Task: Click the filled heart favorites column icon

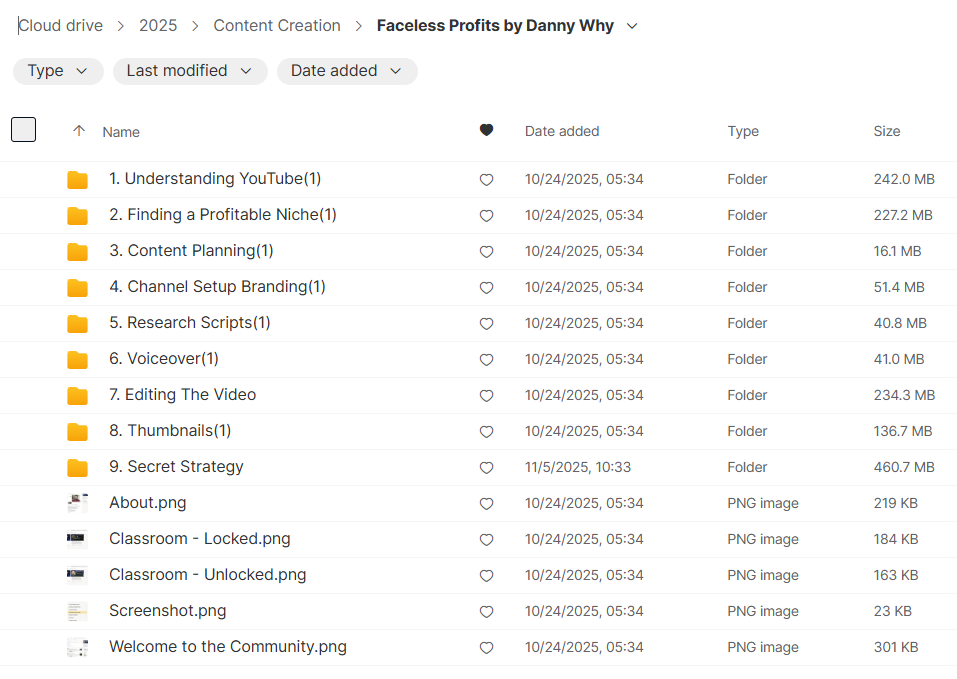Action: (x=486, y=130)
